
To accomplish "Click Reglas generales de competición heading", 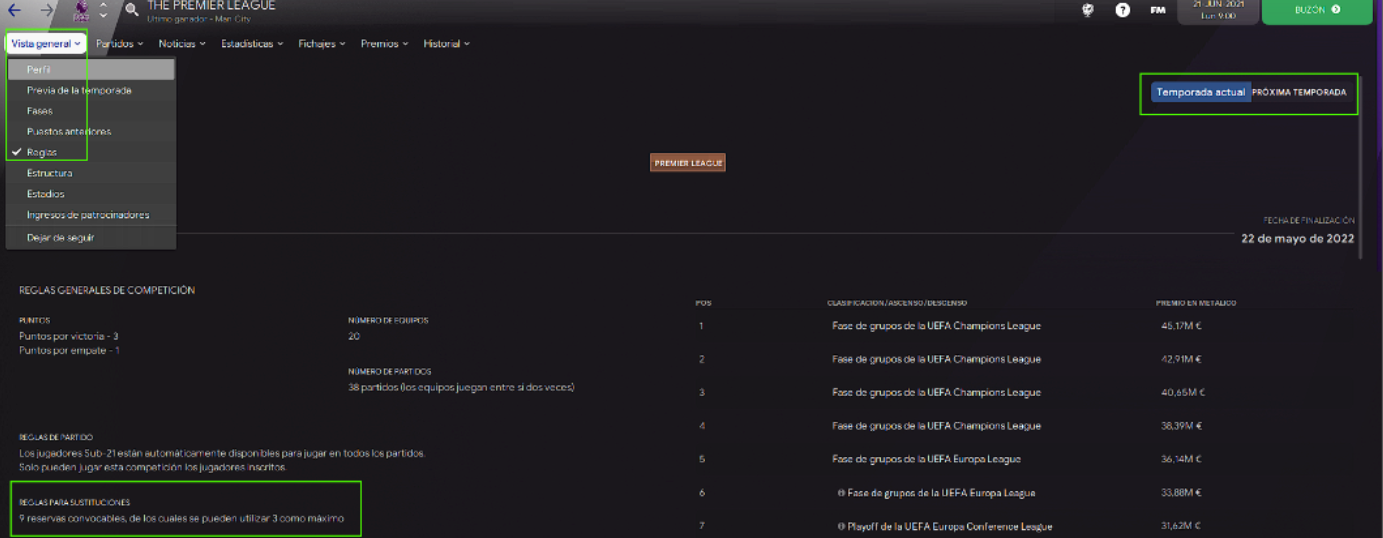I will pyautogui.click(x=107, y=291).
